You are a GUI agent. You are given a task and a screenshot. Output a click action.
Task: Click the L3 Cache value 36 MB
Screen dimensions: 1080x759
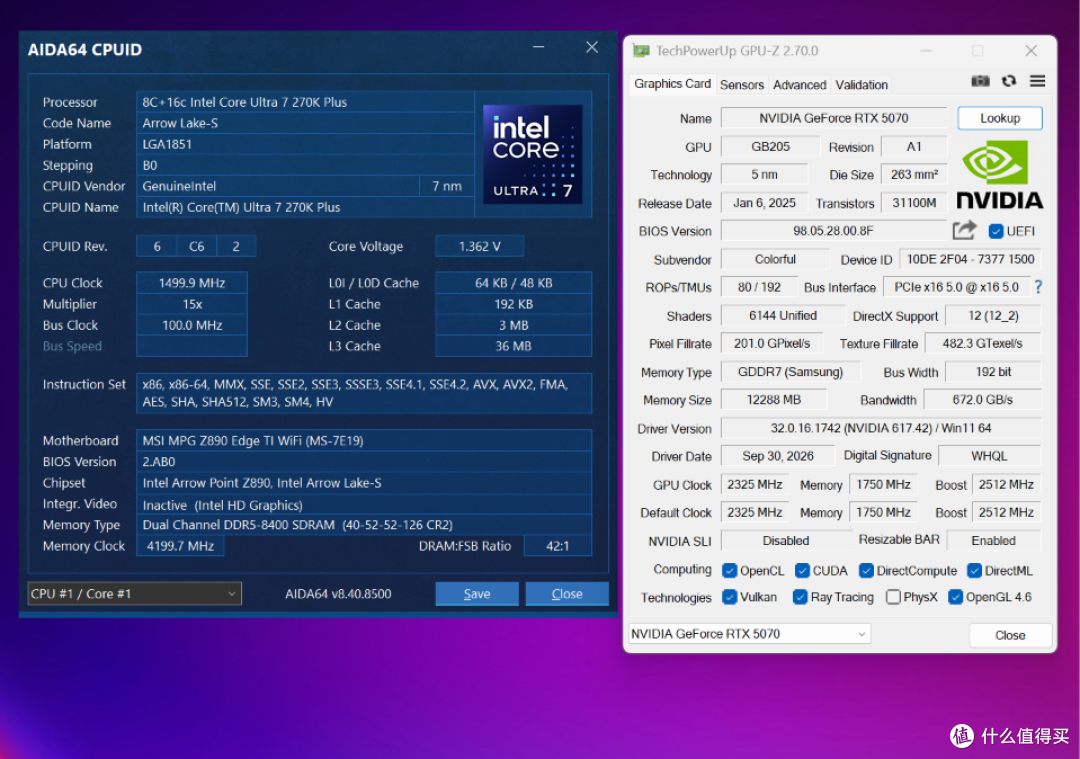click(x=513, y=346)
